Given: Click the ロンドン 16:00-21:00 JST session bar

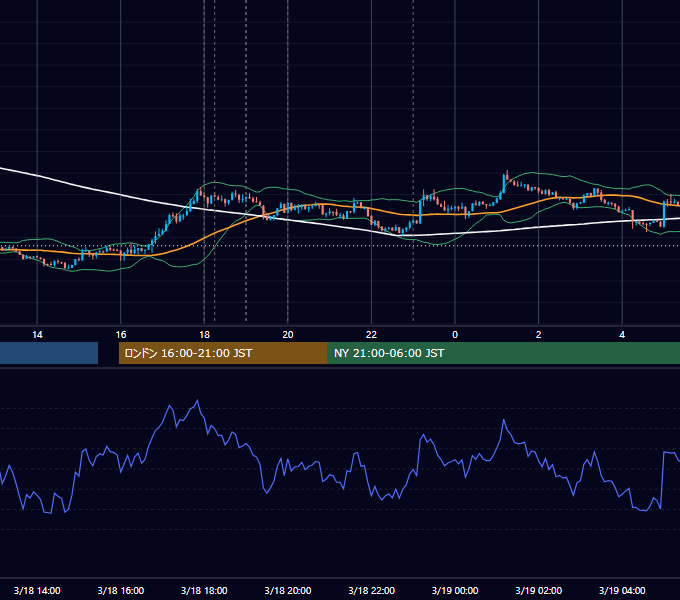Looking at the screenshot, I should click(x=223, y=353).
